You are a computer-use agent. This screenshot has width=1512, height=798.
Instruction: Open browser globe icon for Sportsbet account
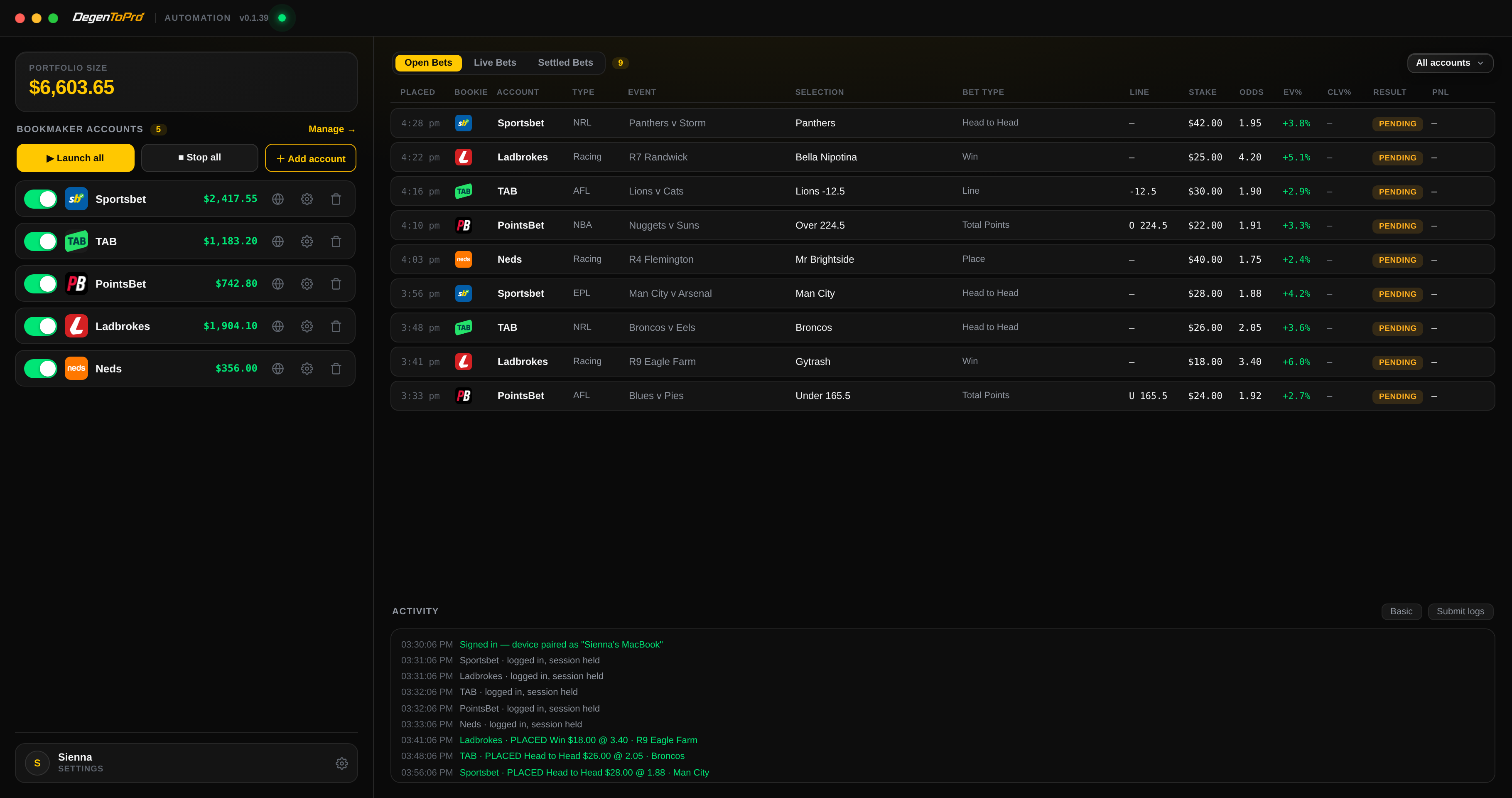pyautogui.click(x=277, y=199)
